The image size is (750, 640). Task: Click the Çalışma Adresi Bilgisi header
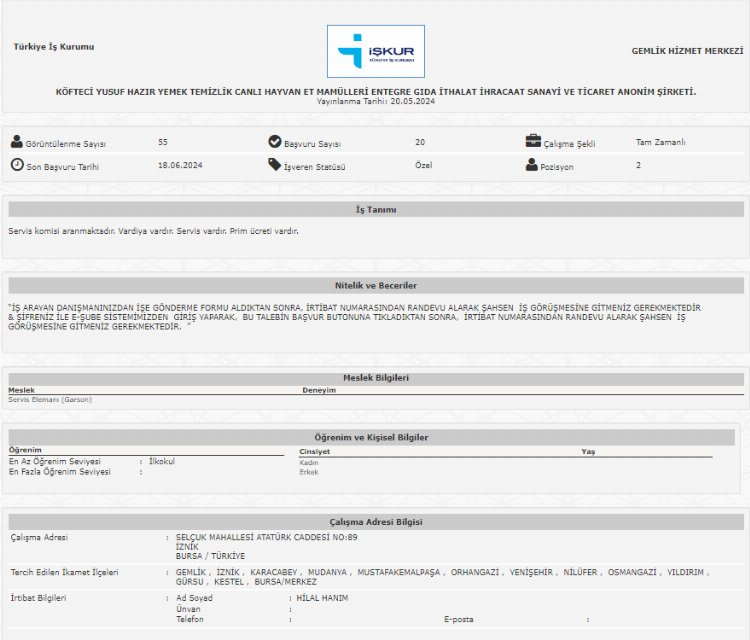376,522
